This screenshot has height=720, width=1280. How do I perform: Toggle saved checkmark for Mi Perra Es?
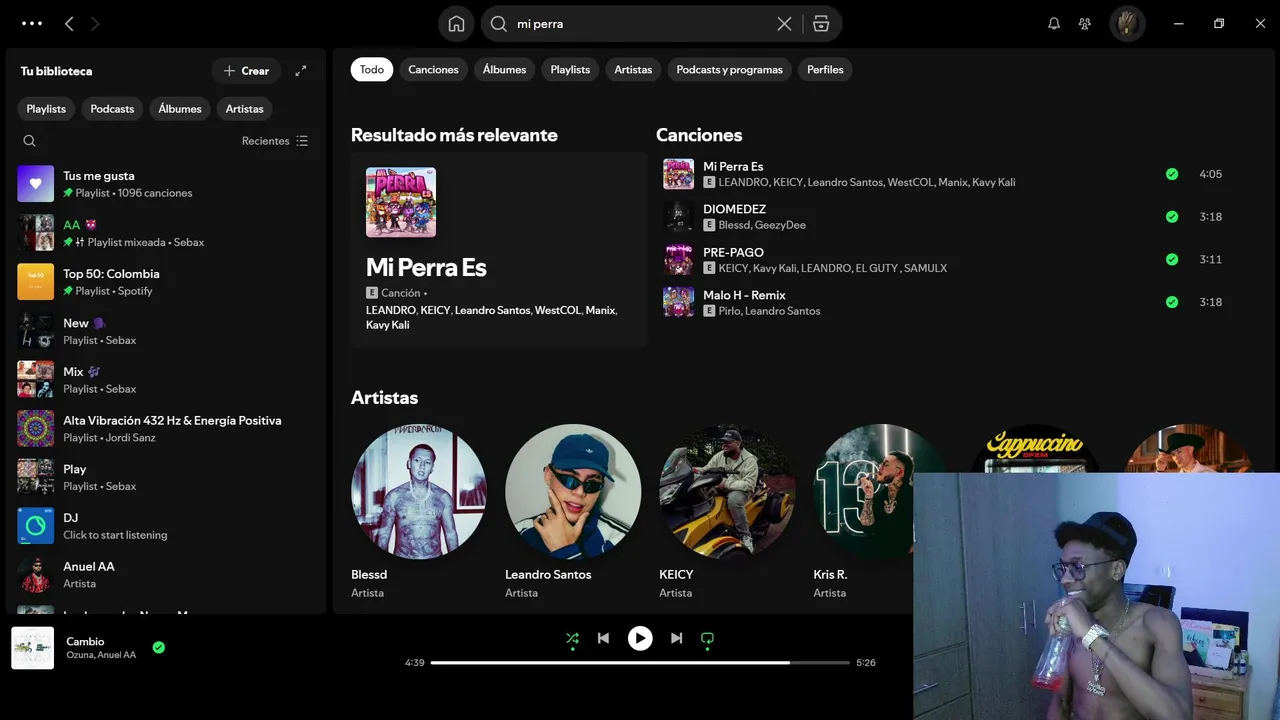pyautogui.click(x=1172, y=174)
